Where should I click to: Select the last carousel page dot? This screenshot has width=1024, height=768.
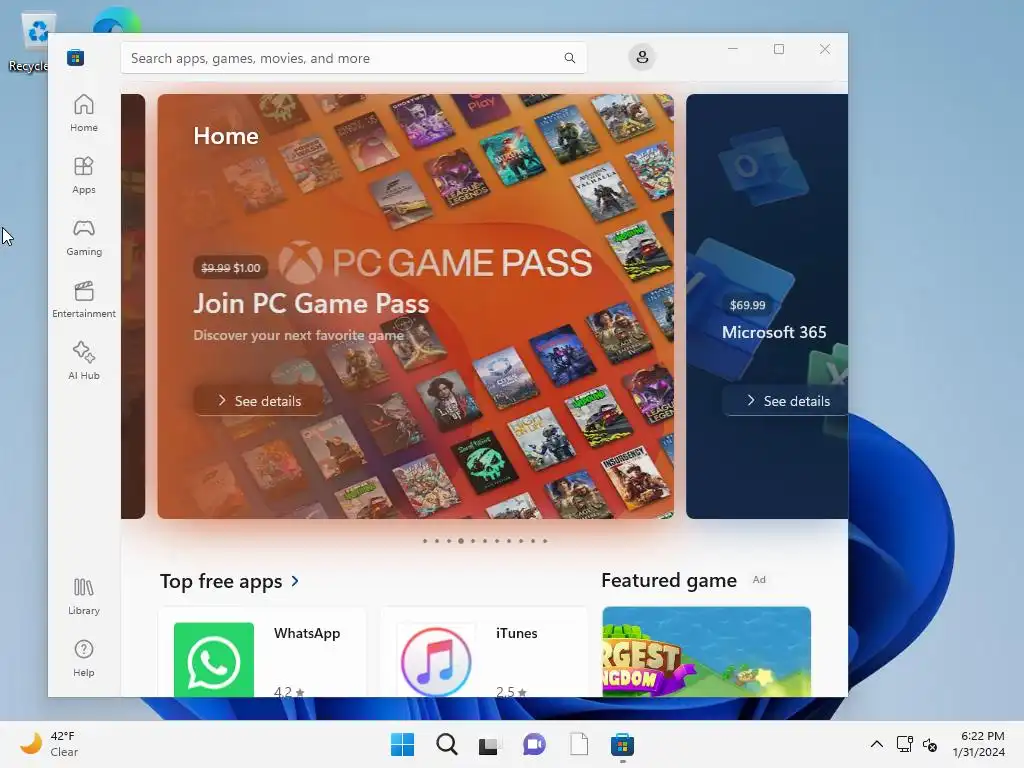pyautogui.click(x=545, y=541)
